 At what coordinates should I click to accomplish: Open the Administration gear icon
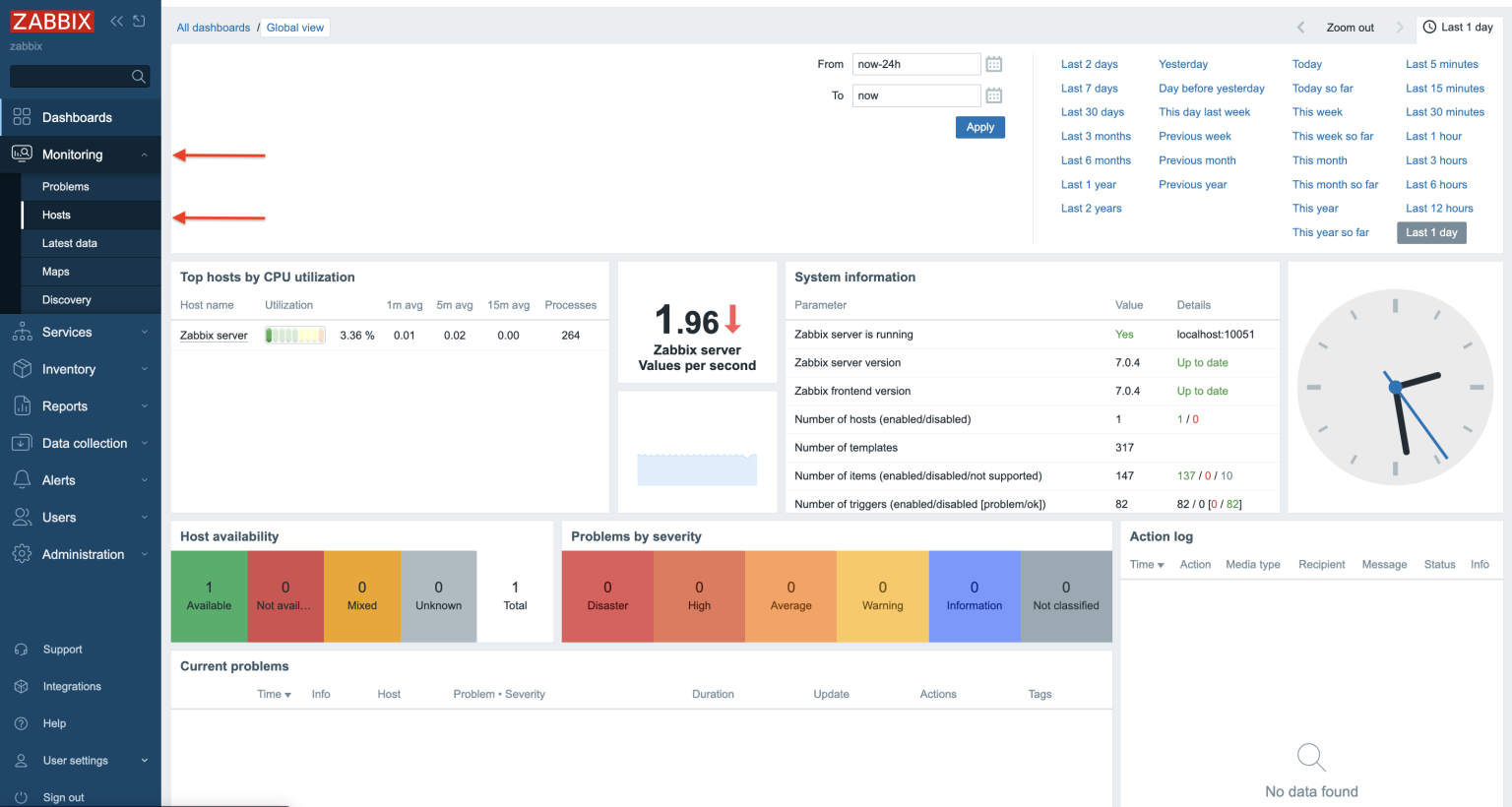click(22, 554)
